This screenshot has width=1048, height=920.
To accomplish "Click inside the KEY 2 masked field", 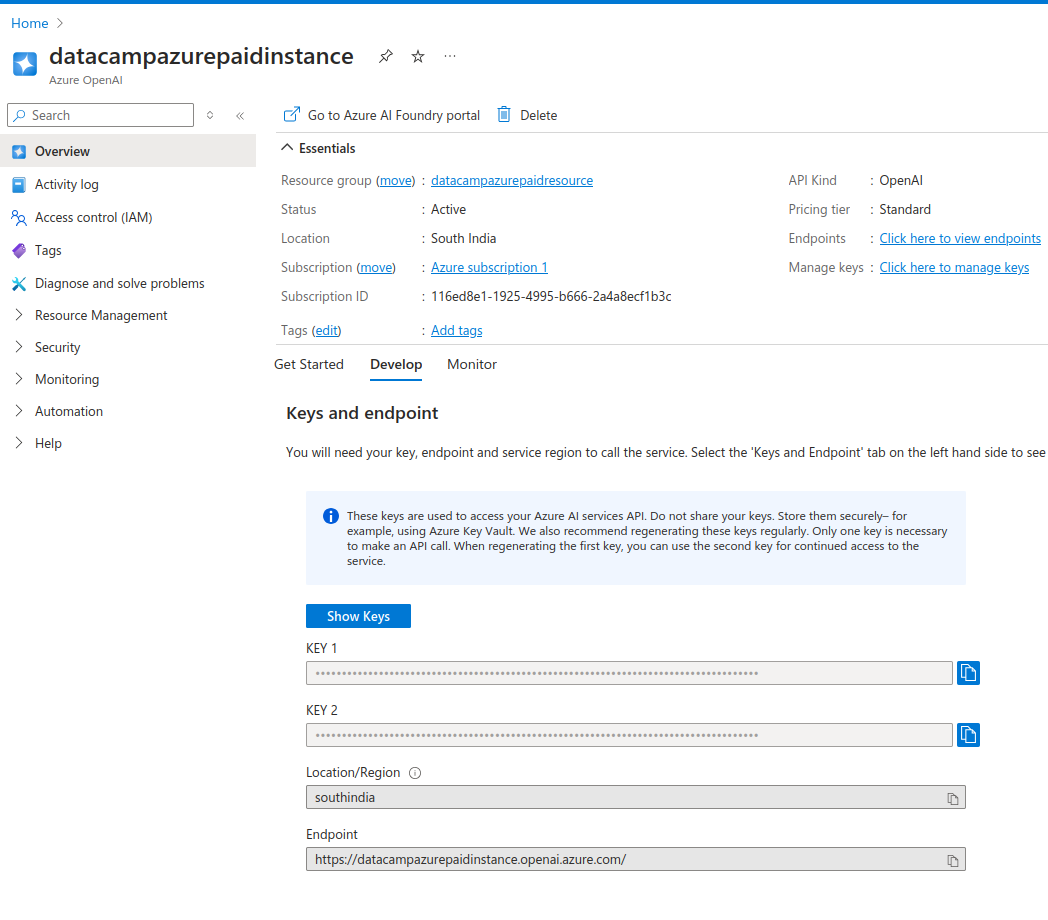I will 629,735.
